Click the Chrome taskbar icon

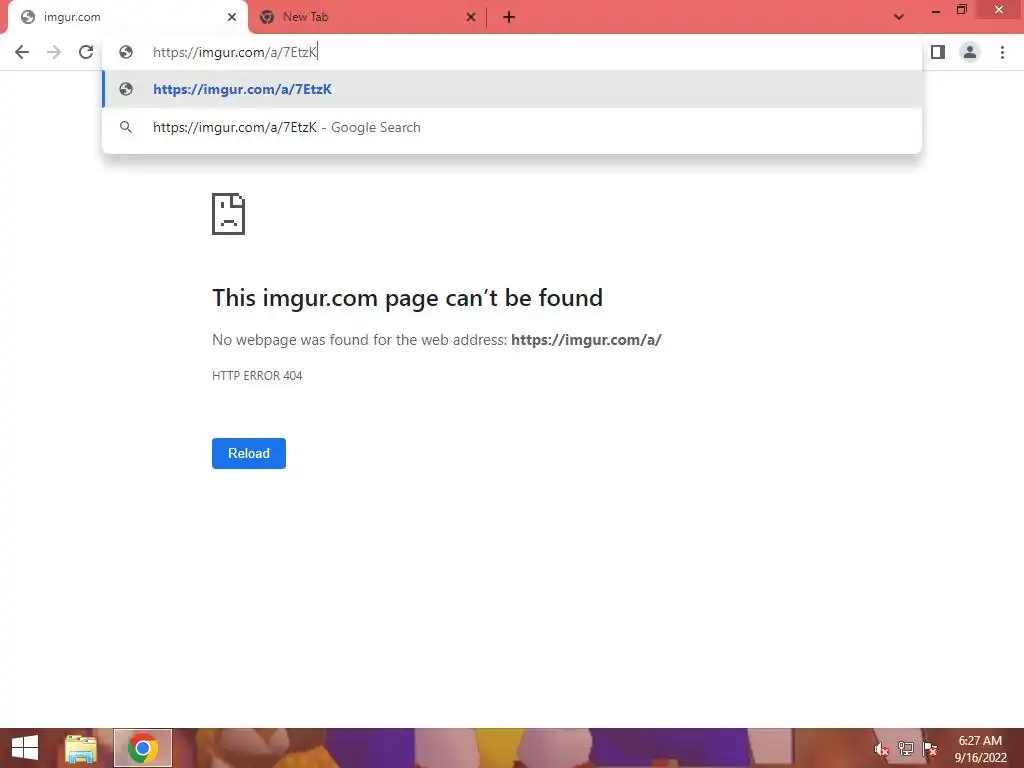[143, 748]
